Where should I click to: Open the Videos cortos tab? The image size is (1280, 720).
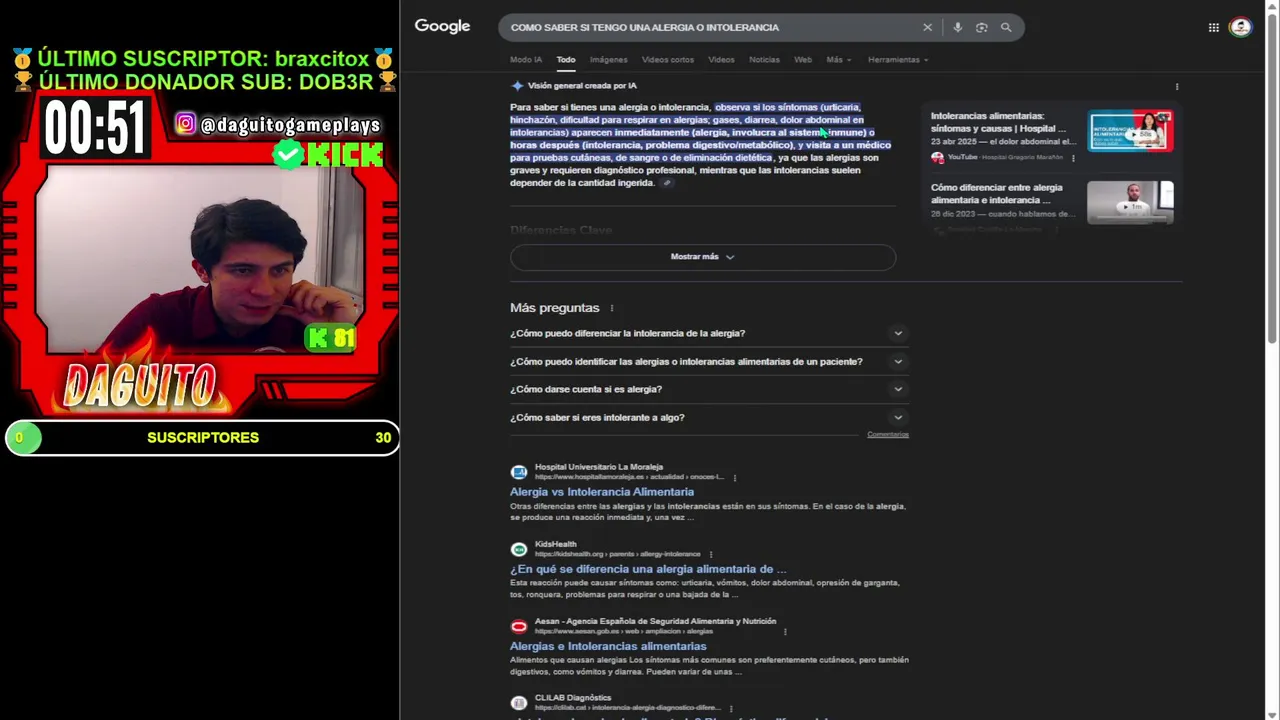pos(668,60)
